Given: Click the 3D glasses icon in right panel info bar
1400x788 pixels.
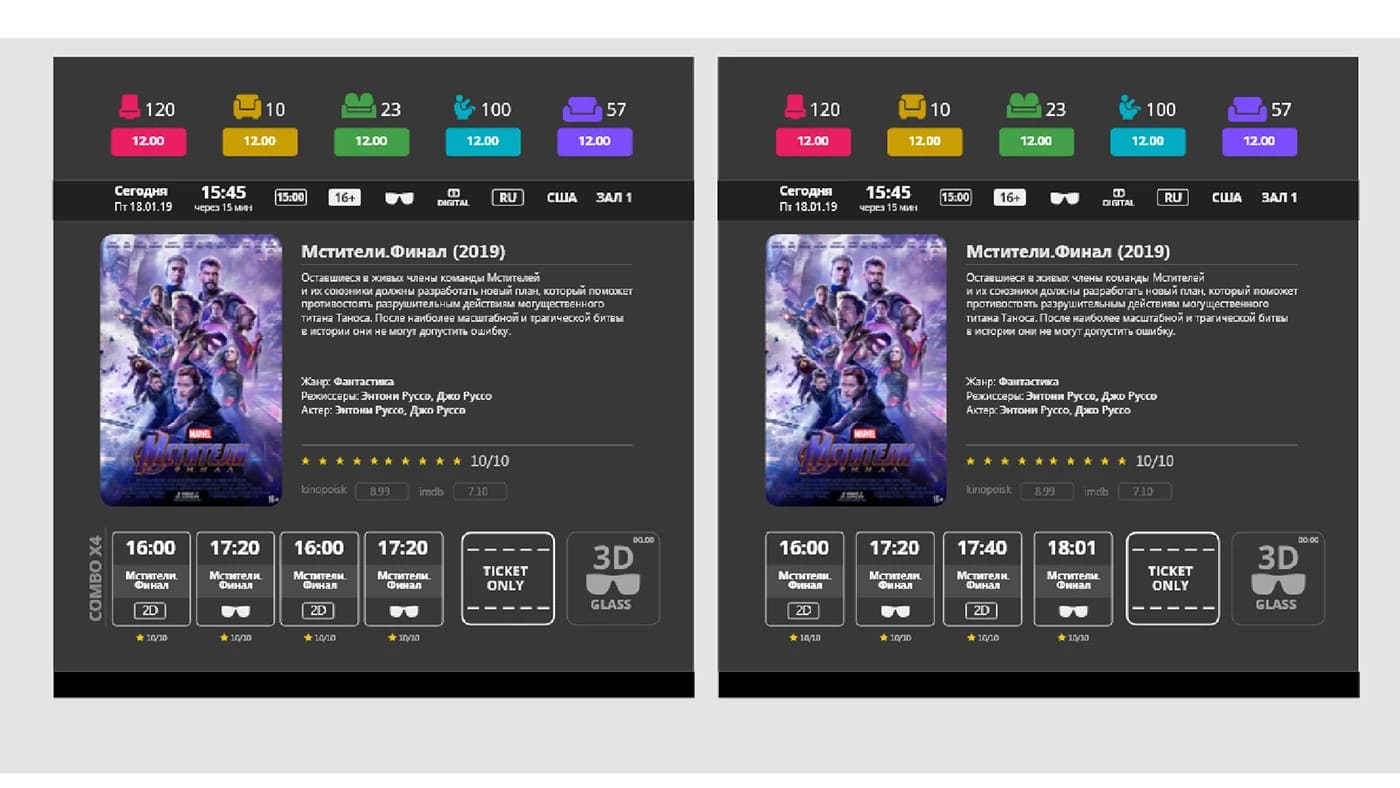Looking at the screenshot, I should pyautogui.click(x=1064, y=198).
